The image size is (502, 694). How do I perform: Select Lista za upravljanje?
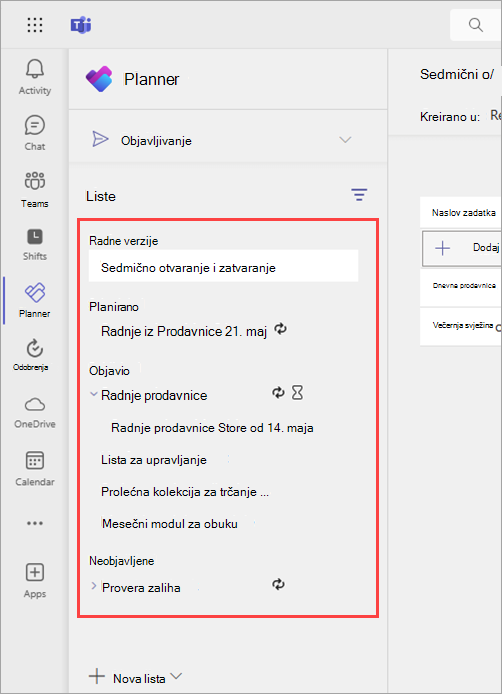coord(154,460)
